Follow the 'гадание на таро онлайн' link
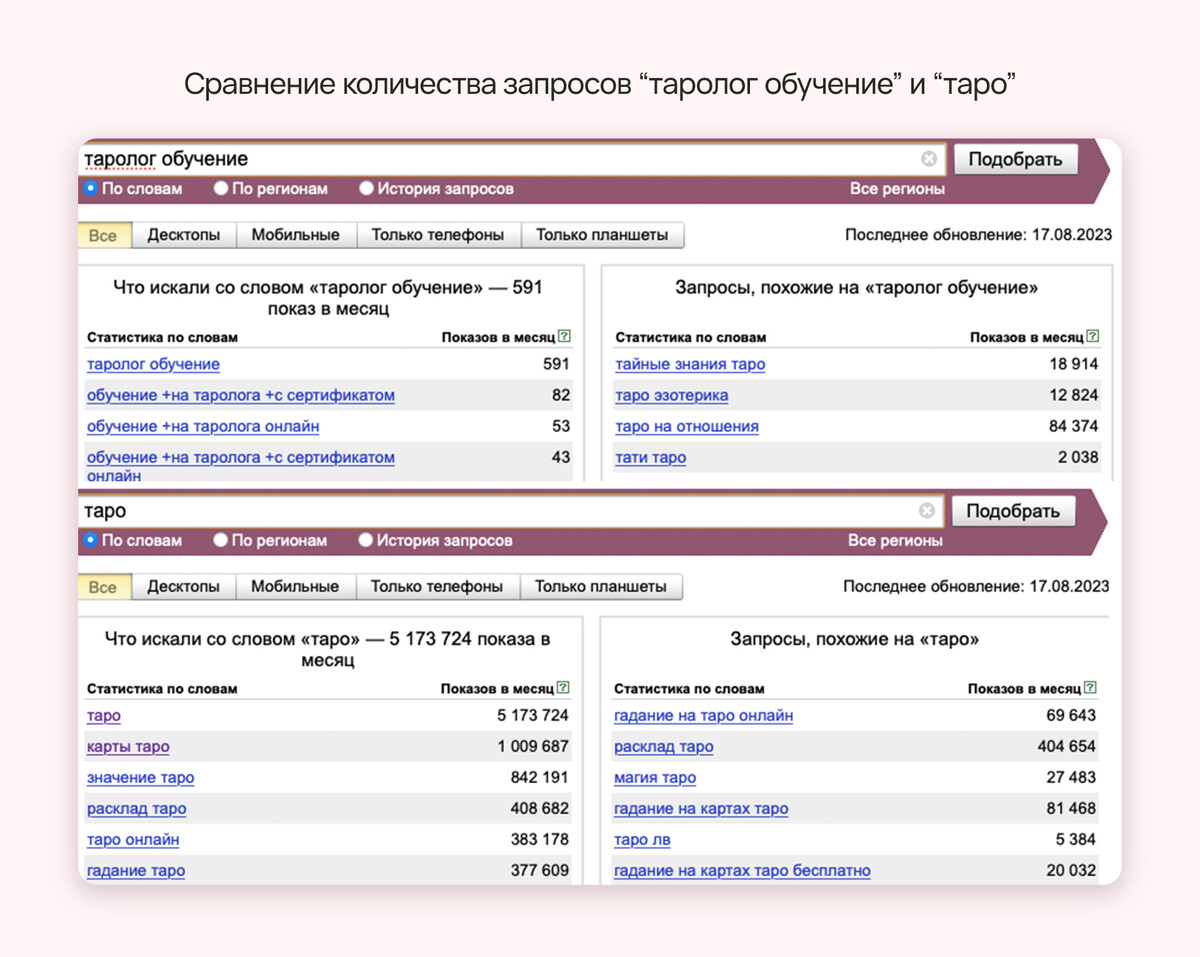Screen dimensions: 1200x957 [703, 716]
